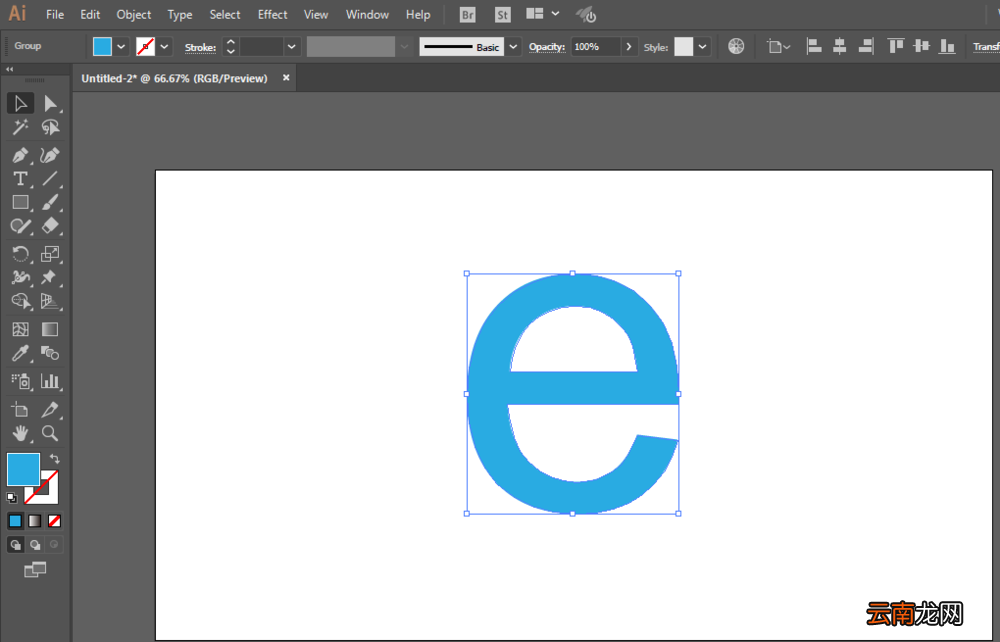The height and width of the screenshot is (642, 1000).
Task: Open Adobe Bridge with Br button
Action: [467, 15]
